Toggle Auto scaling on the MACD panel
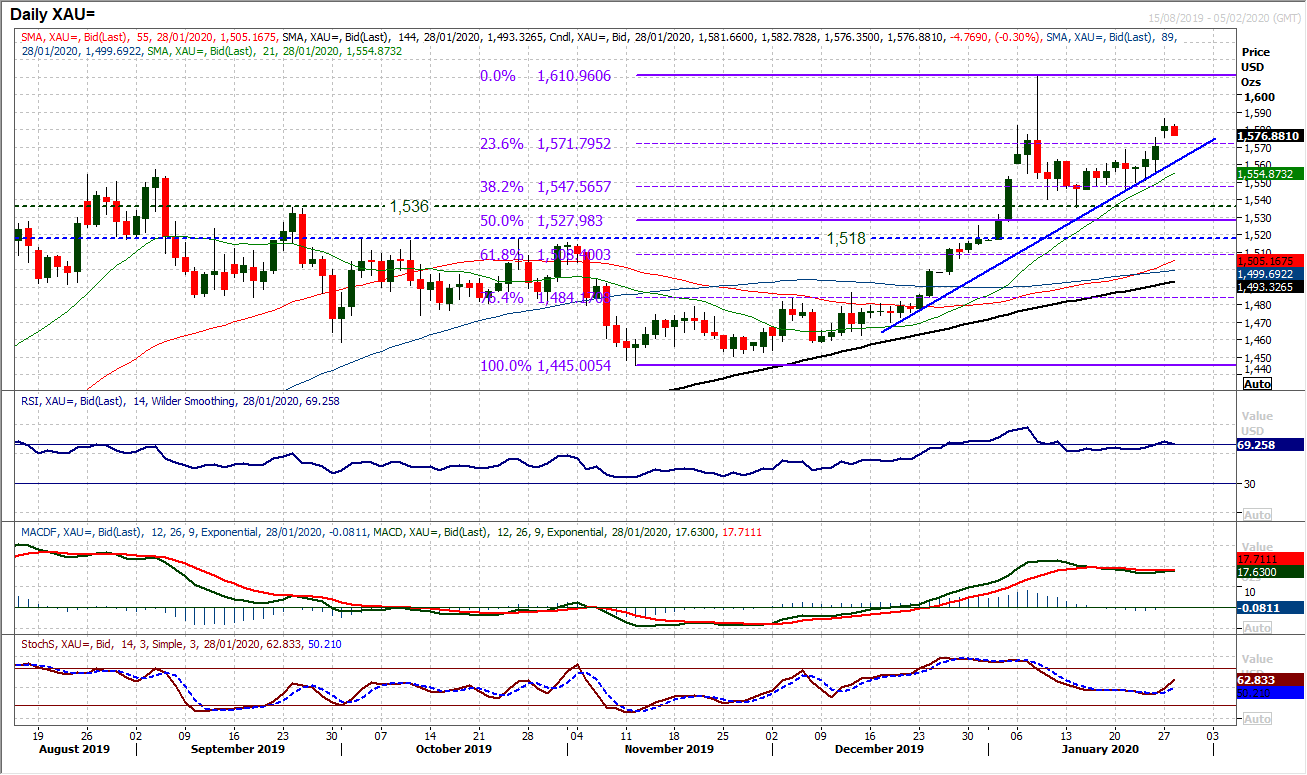 pos(1257,627)
